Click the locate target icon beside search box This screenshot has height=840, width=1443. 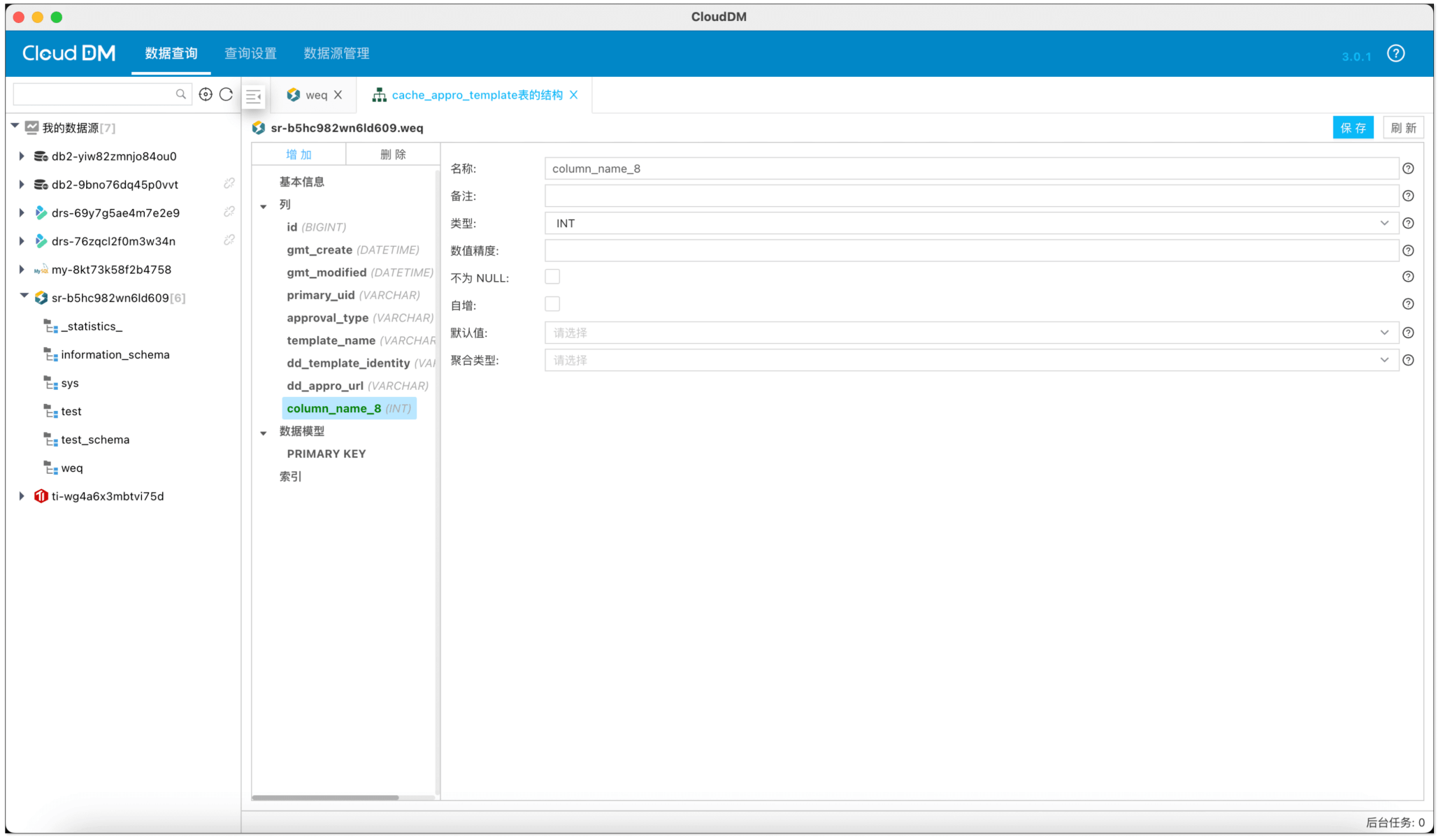click(206, 94)
